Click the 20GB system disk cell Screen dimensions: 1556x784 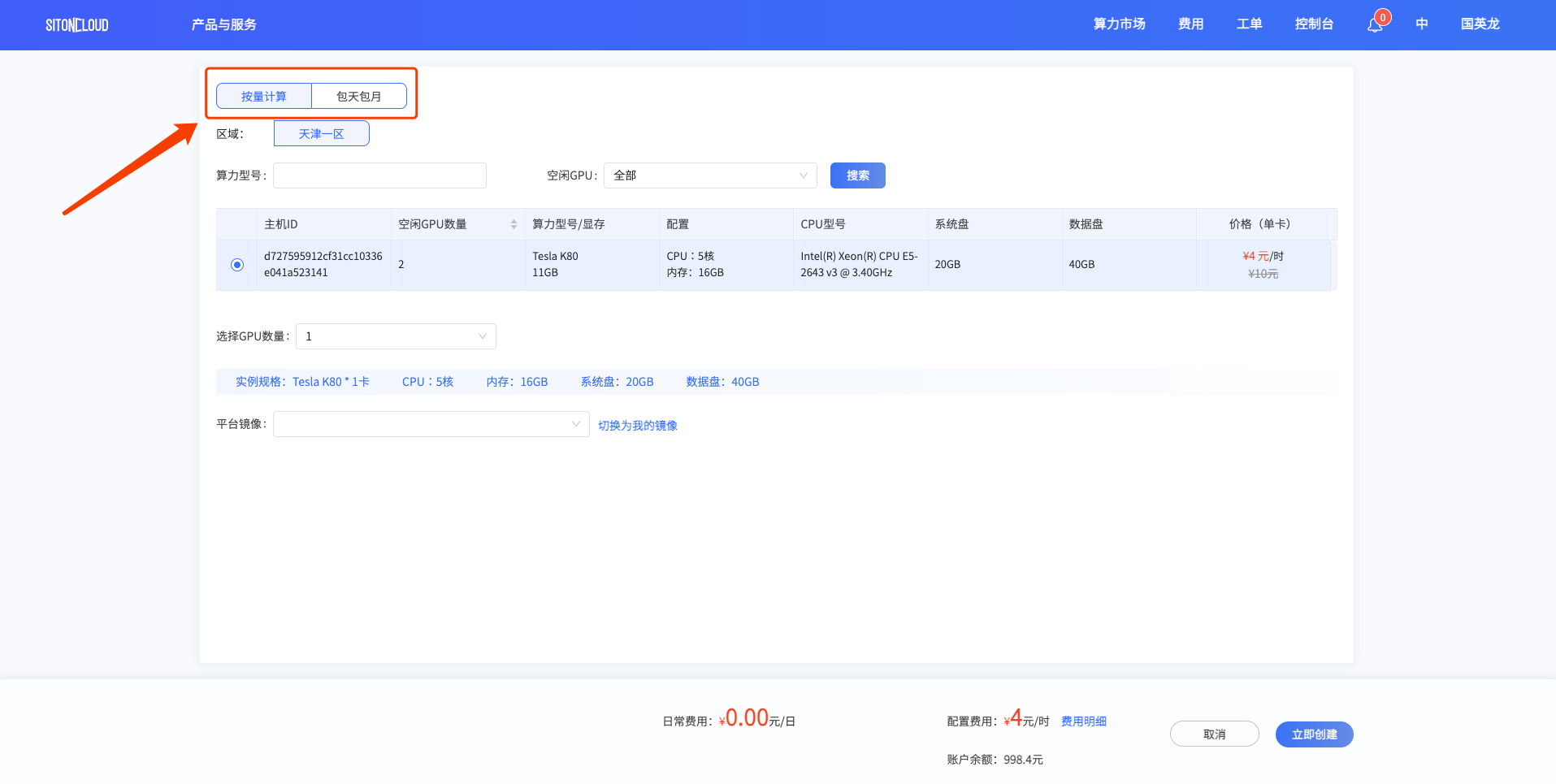995,265
